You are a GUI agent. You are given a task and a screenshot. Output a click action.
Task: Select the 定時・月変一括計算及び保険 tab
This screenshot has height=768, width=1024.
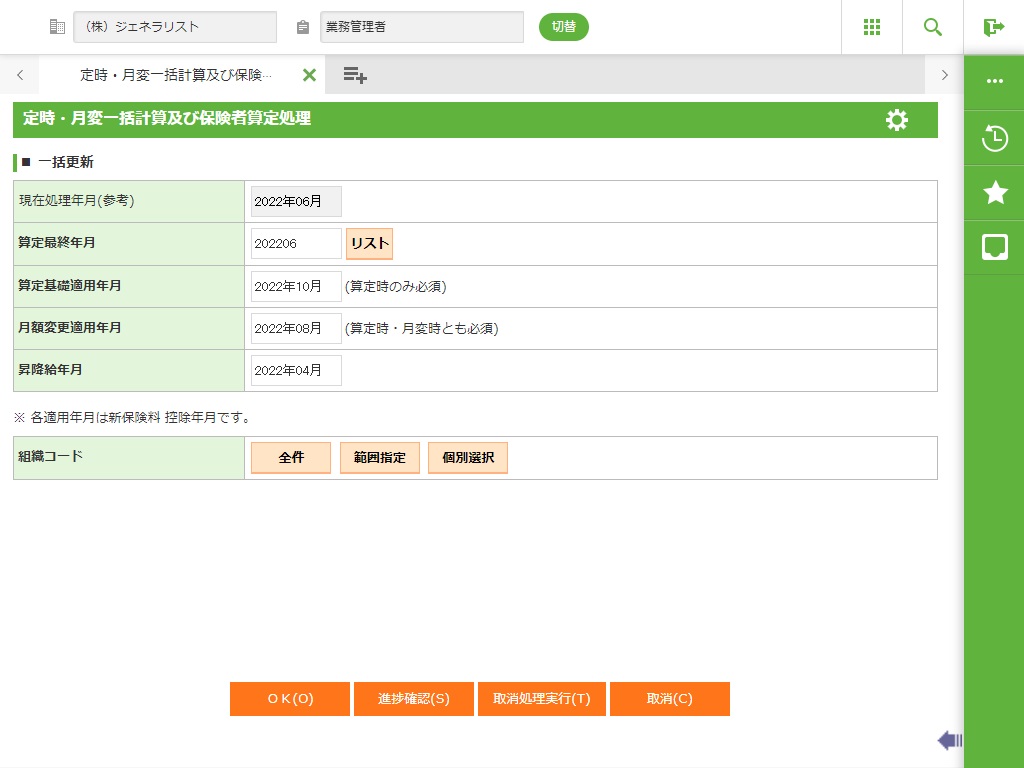175,75
